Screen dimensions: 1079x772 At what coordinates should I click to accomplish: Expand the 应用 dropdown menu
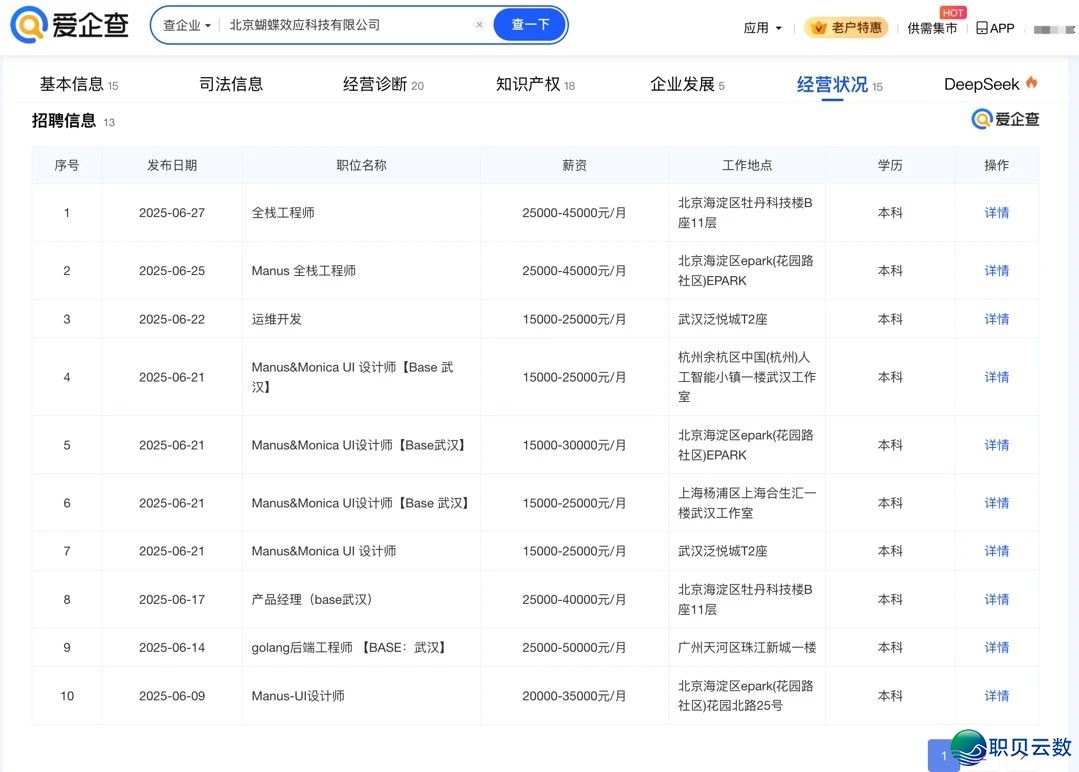click(x=762, y=28)
